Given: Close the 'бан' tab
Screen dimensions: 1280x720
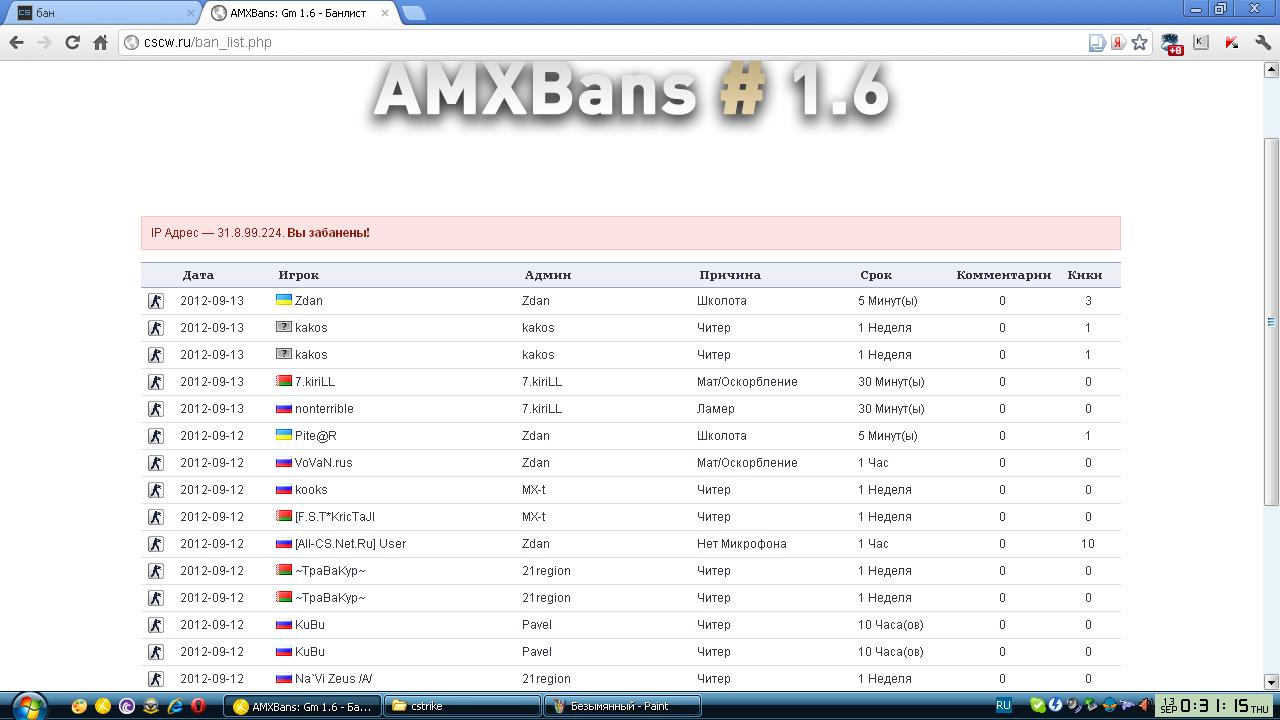Looking at the screenshot, I should [190, 13].
